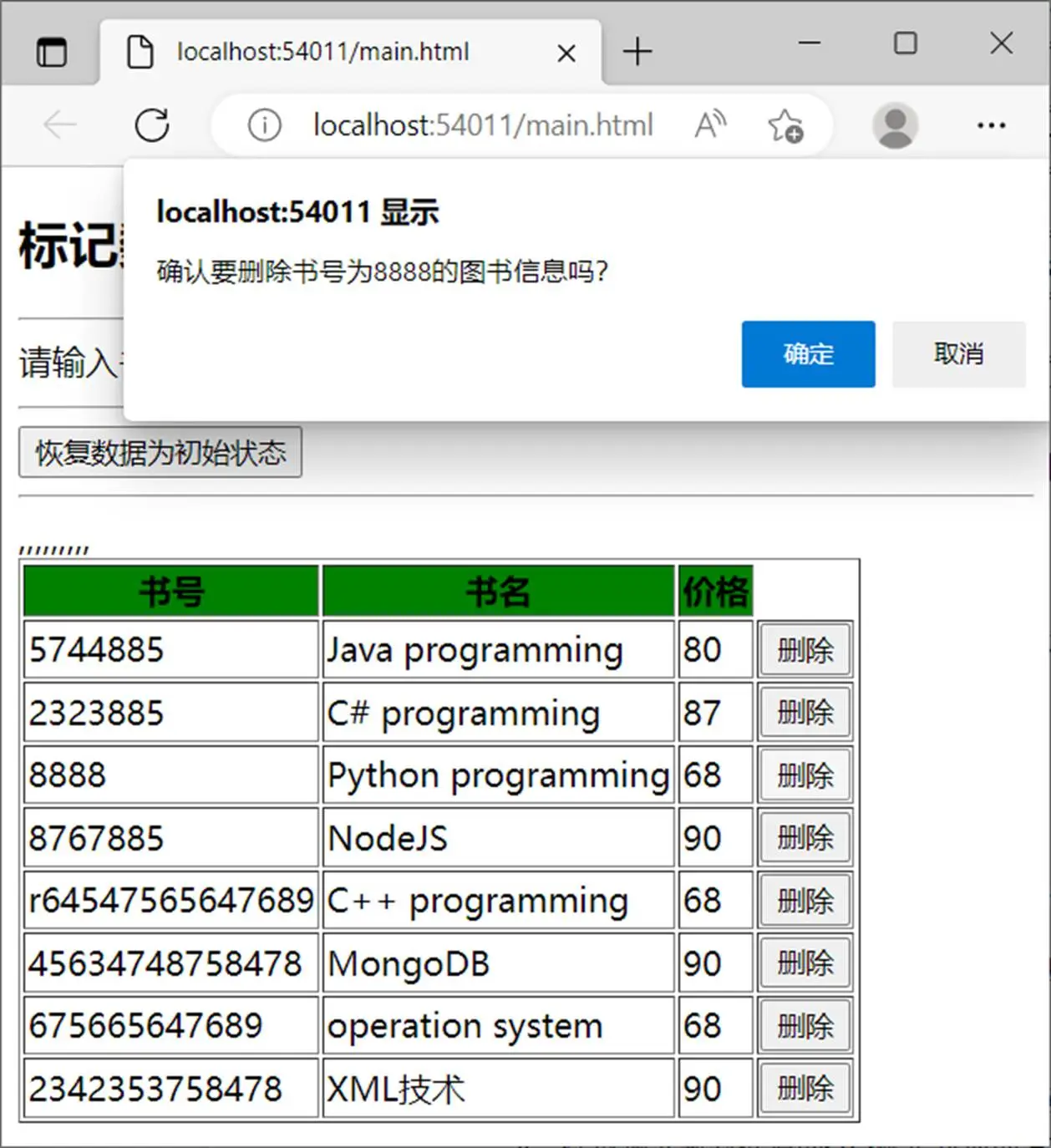Go back with the back arrow
This screenshot has width=1051, height=1148.
(x=59, y=125)
